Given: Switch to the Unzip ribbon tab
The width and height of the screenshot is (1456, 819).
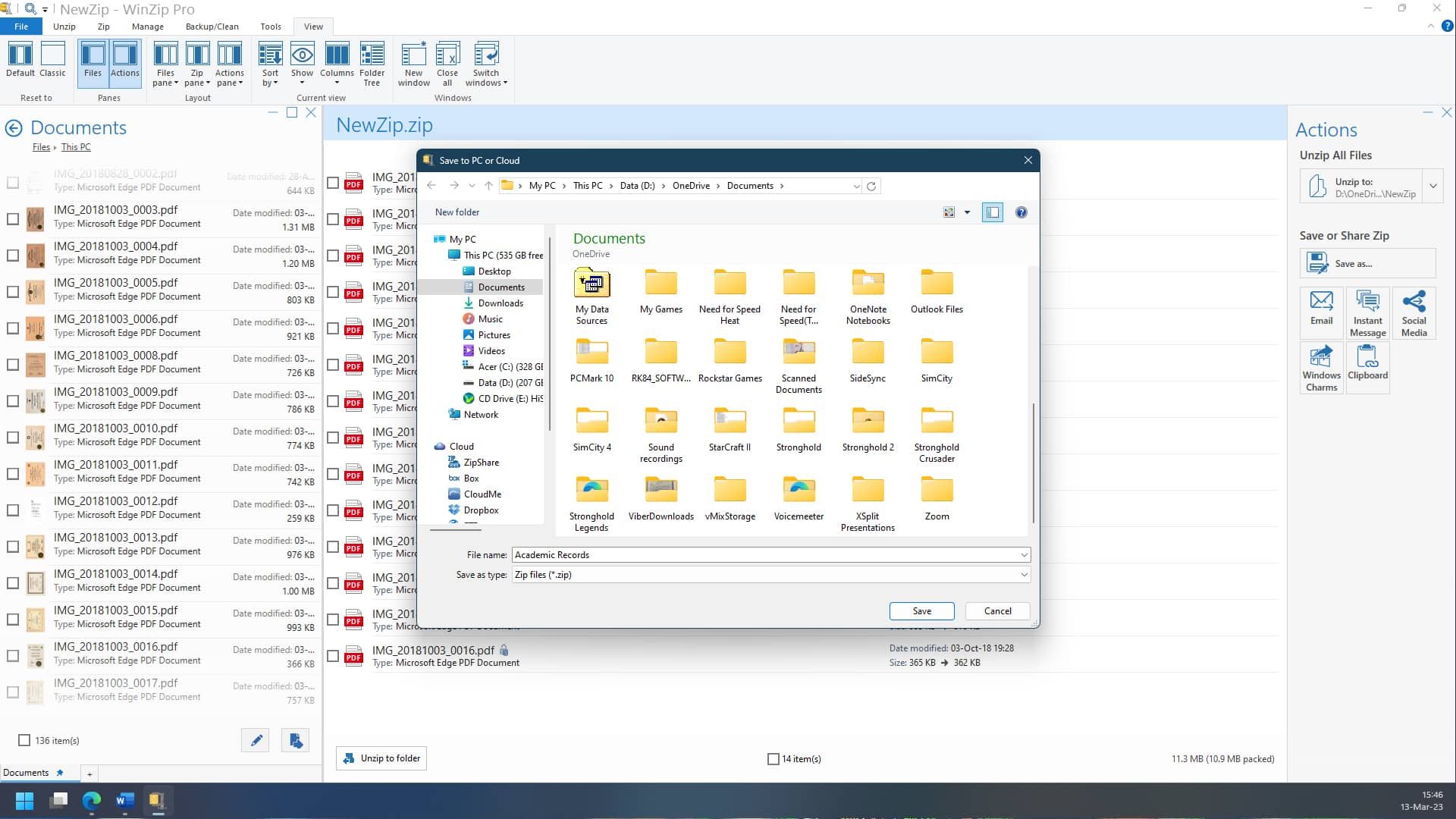Looking at the screenshot, I should [x=64, y=27].
